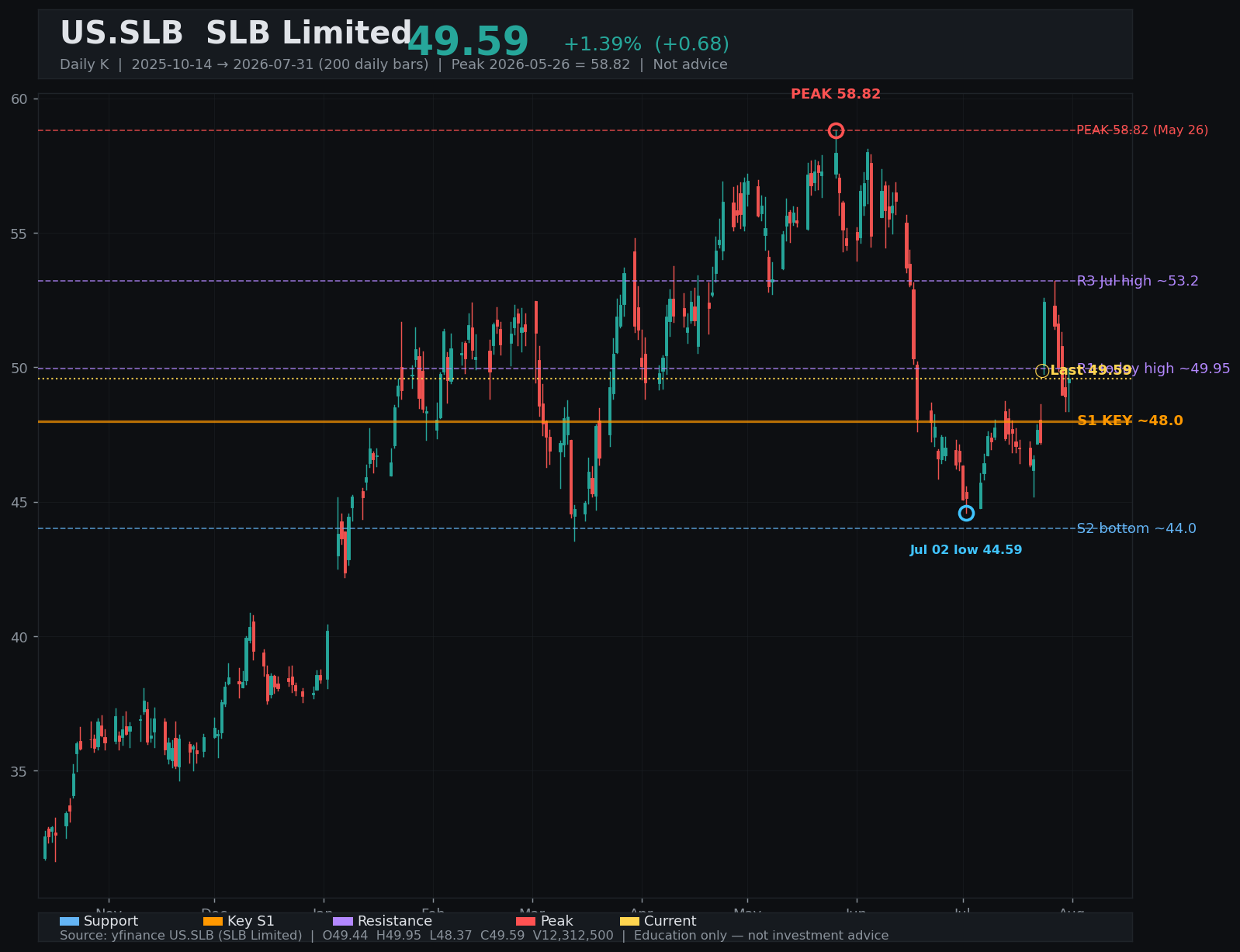Click the red peak circle marker at 58.82
The width and height of the screenshot is (1240, 952).
[836, 130]
